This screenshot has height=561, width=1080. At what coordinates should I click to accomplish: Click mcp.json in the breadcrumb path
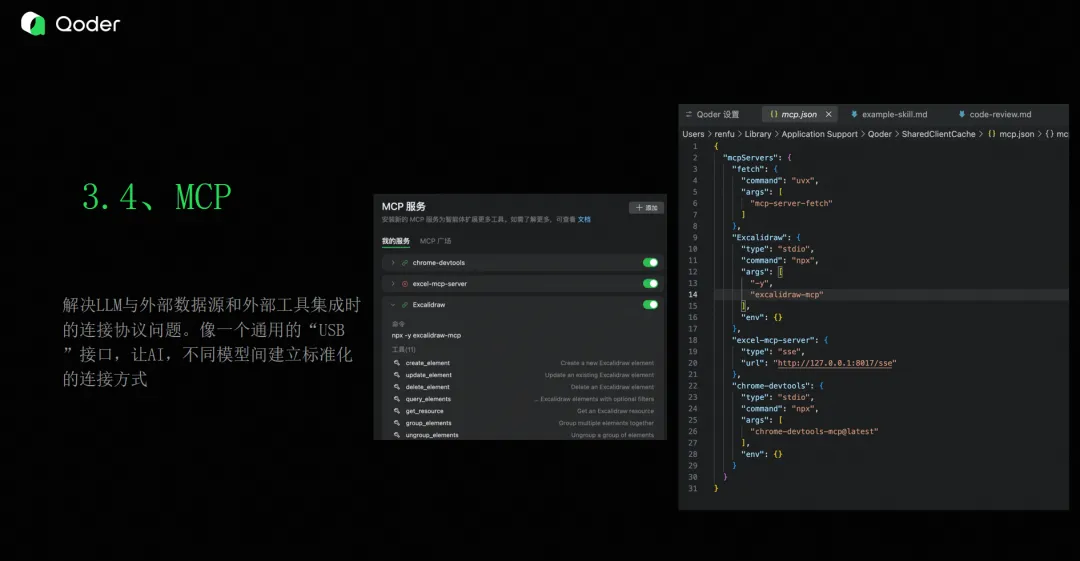(1017, 134)
